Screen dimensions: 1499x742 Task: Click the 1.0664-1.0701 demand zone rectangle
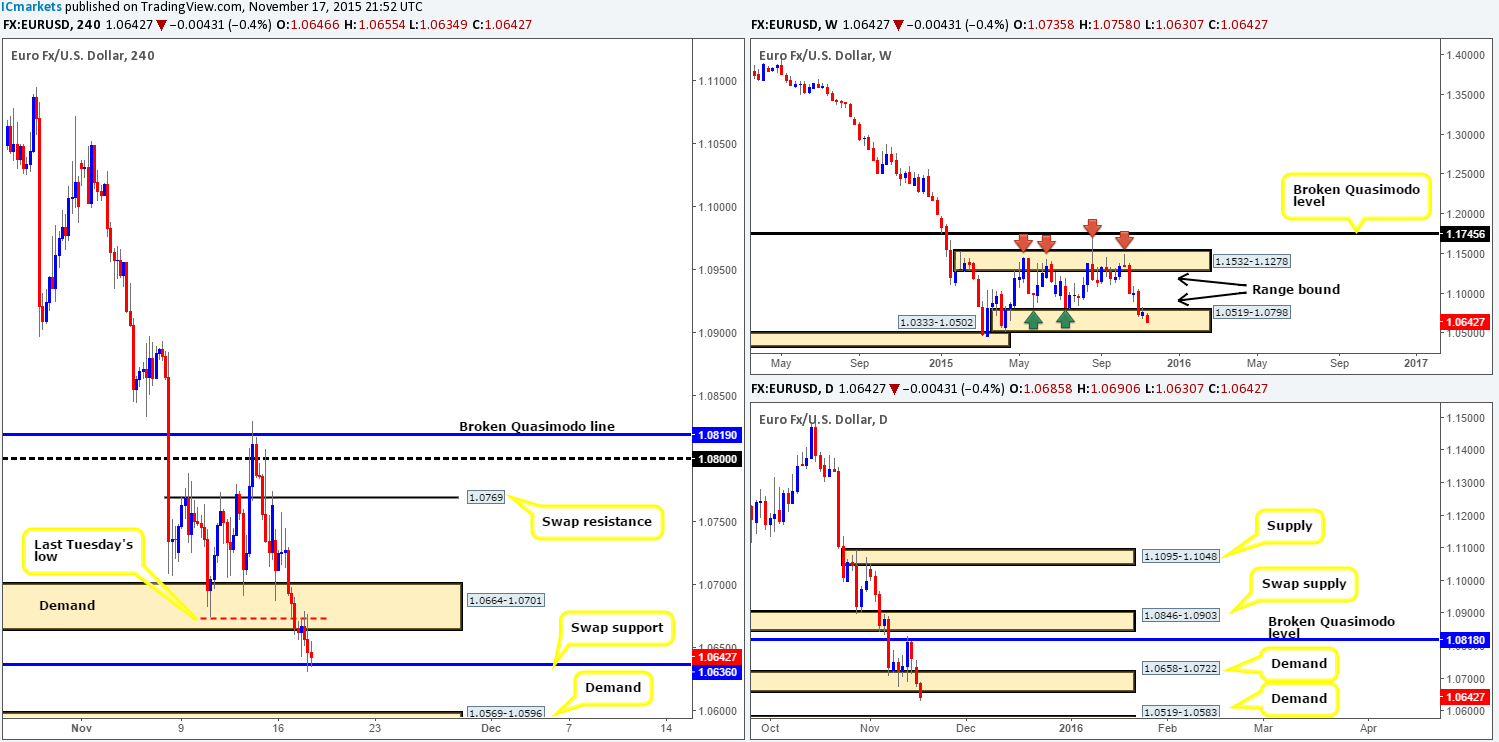pos(232,606)
